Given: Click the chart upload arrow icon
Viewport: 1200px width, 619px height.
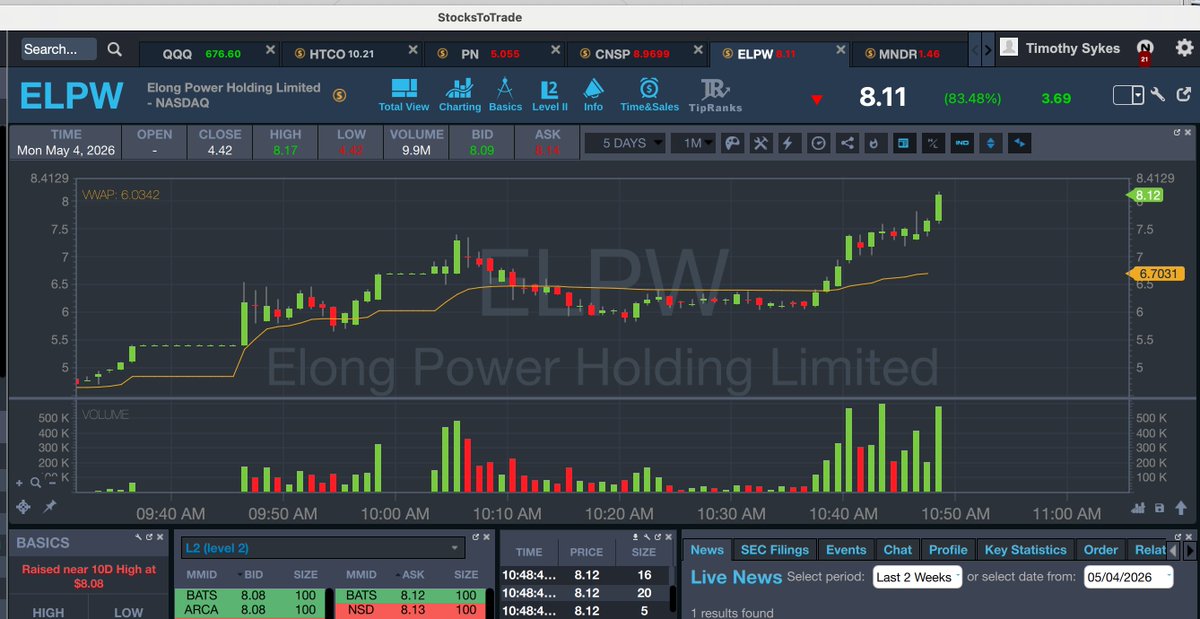Looking at the screenshot, I should pos(1179,508).
